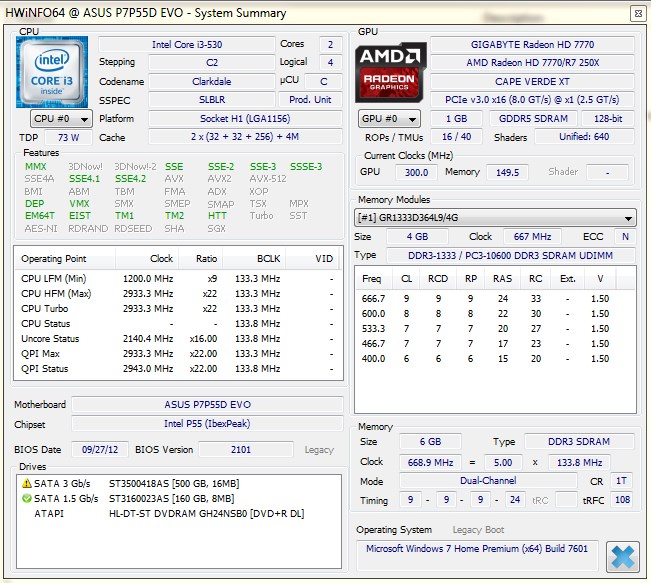Select the CPU HFM (Max) row

pyautogui.click(x=178, y=294)
